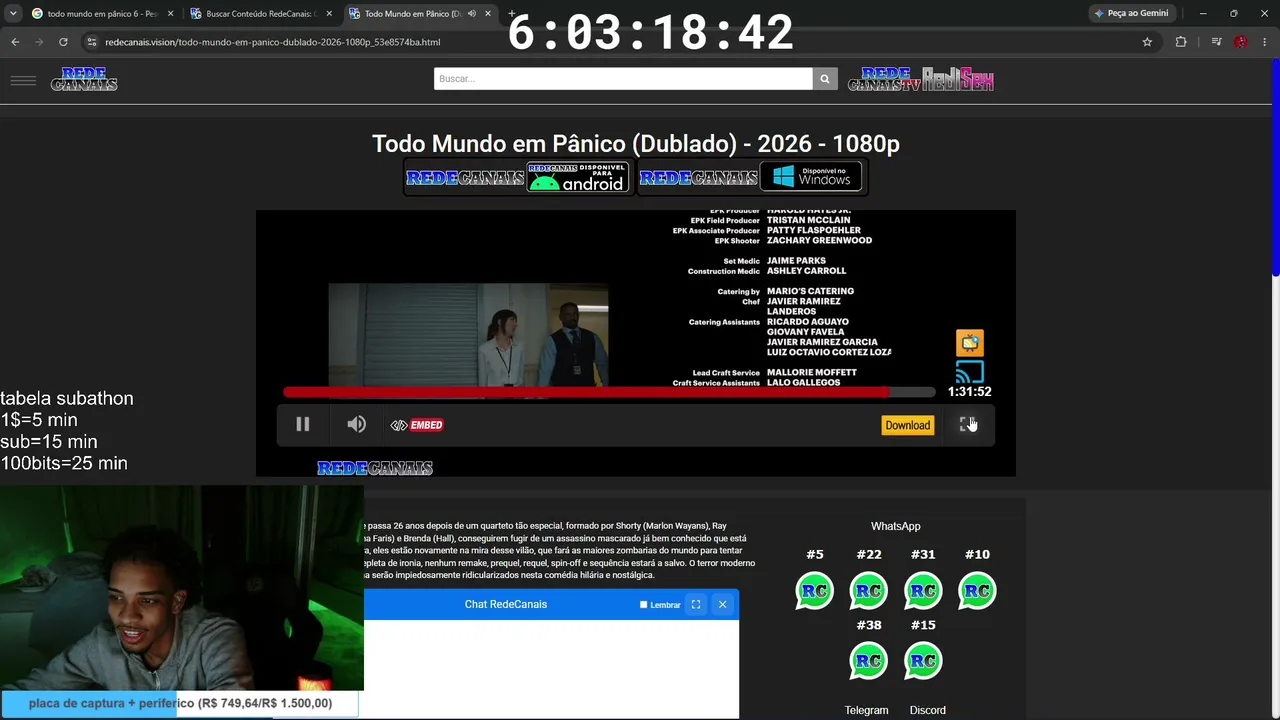Mute the video player volume
The image size is (1280, 720).
(356, 425)
